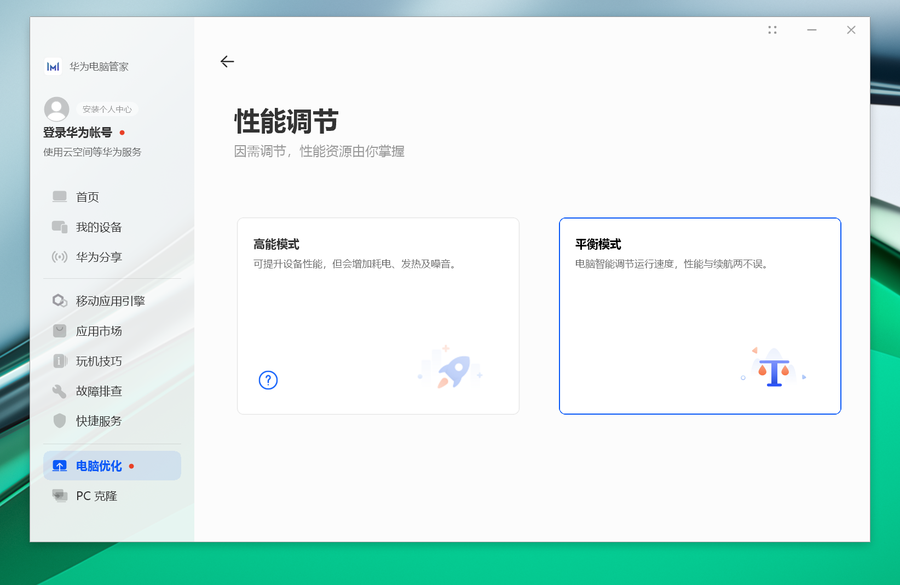Select the 高能模式 performance card

tap(378, 316)
